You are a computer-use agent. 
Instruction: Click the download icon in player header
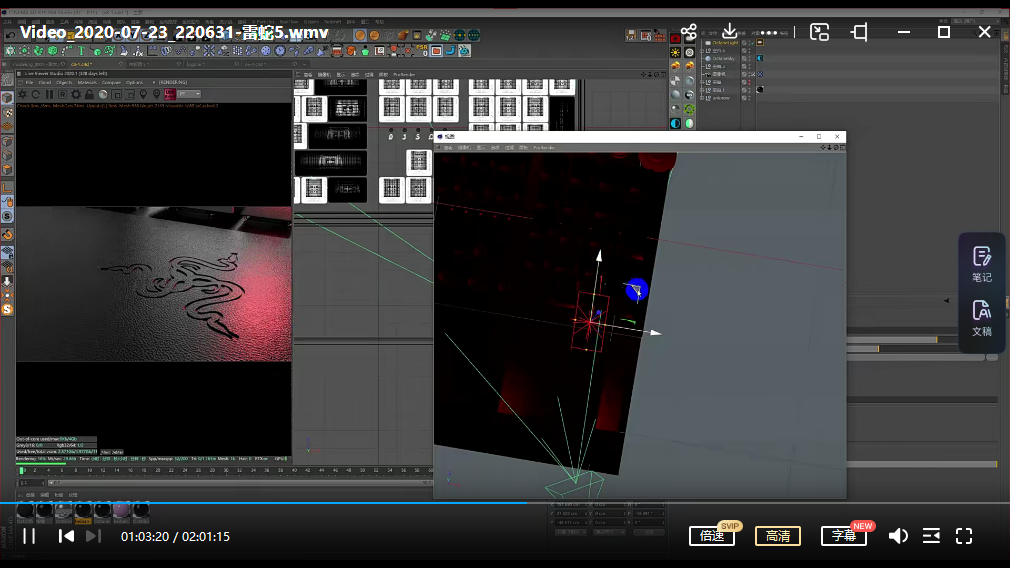pos(729,32)
